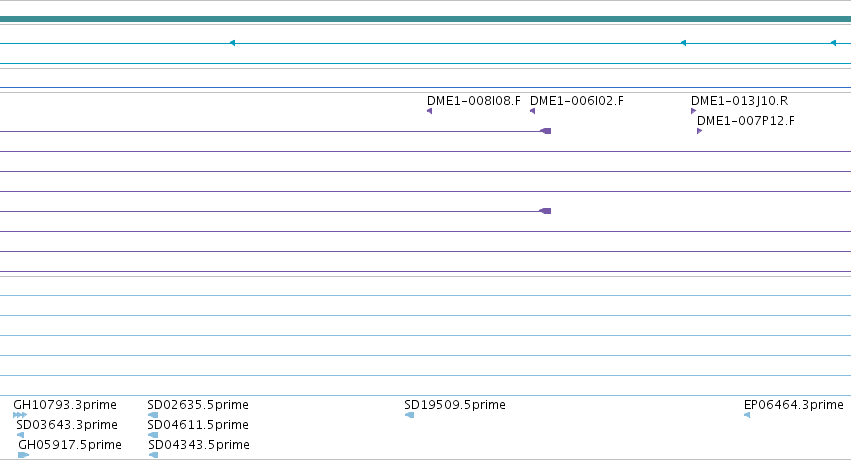The width and height of the screenshot is (851, 460).
Task: Select the GH05917.5prime label
Action: click(70, 445)
